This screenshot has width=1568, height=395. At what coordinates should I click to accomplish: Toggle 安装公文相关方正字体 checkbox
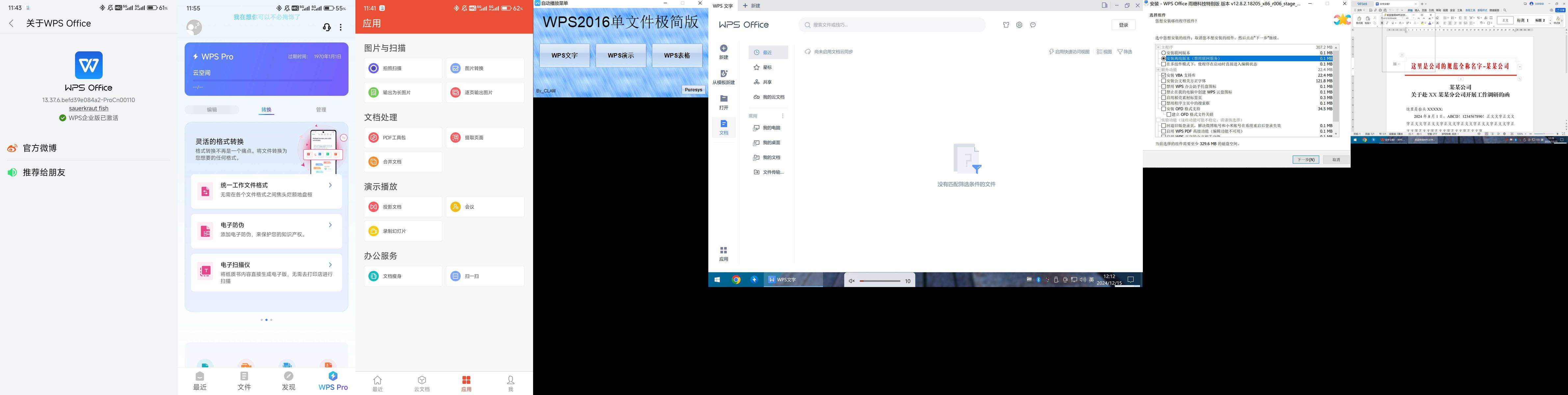click(1163, 81)
